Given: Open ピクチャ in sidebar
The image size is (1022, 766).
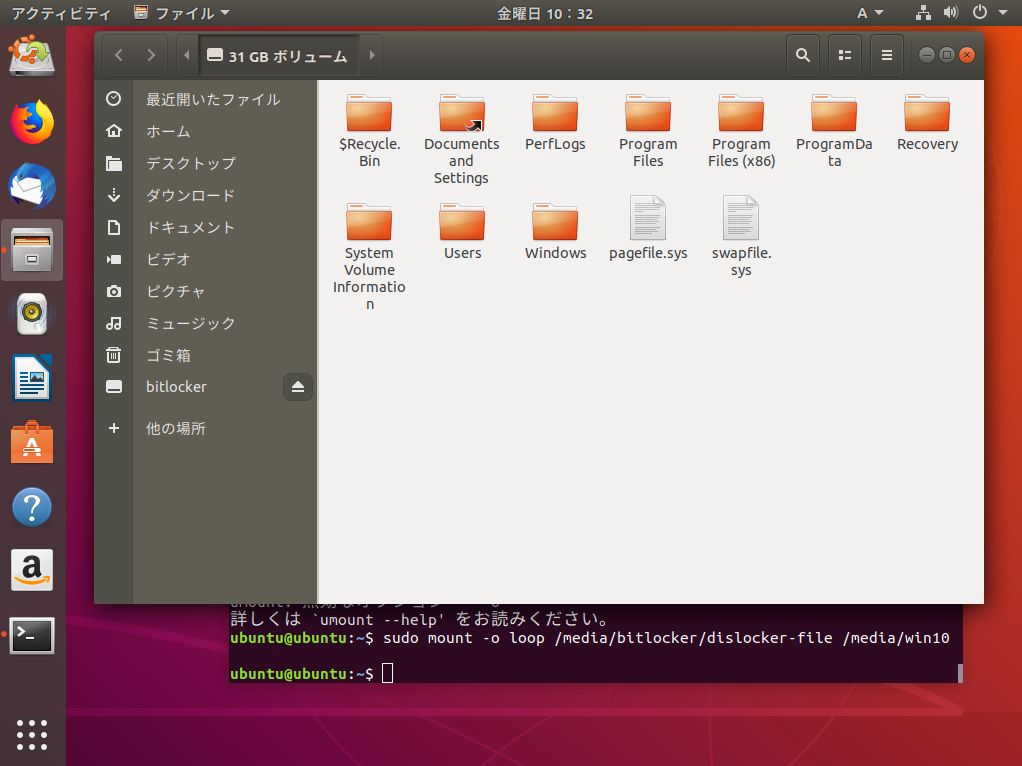Looking at the screenshot, I should tap(205, 291).
